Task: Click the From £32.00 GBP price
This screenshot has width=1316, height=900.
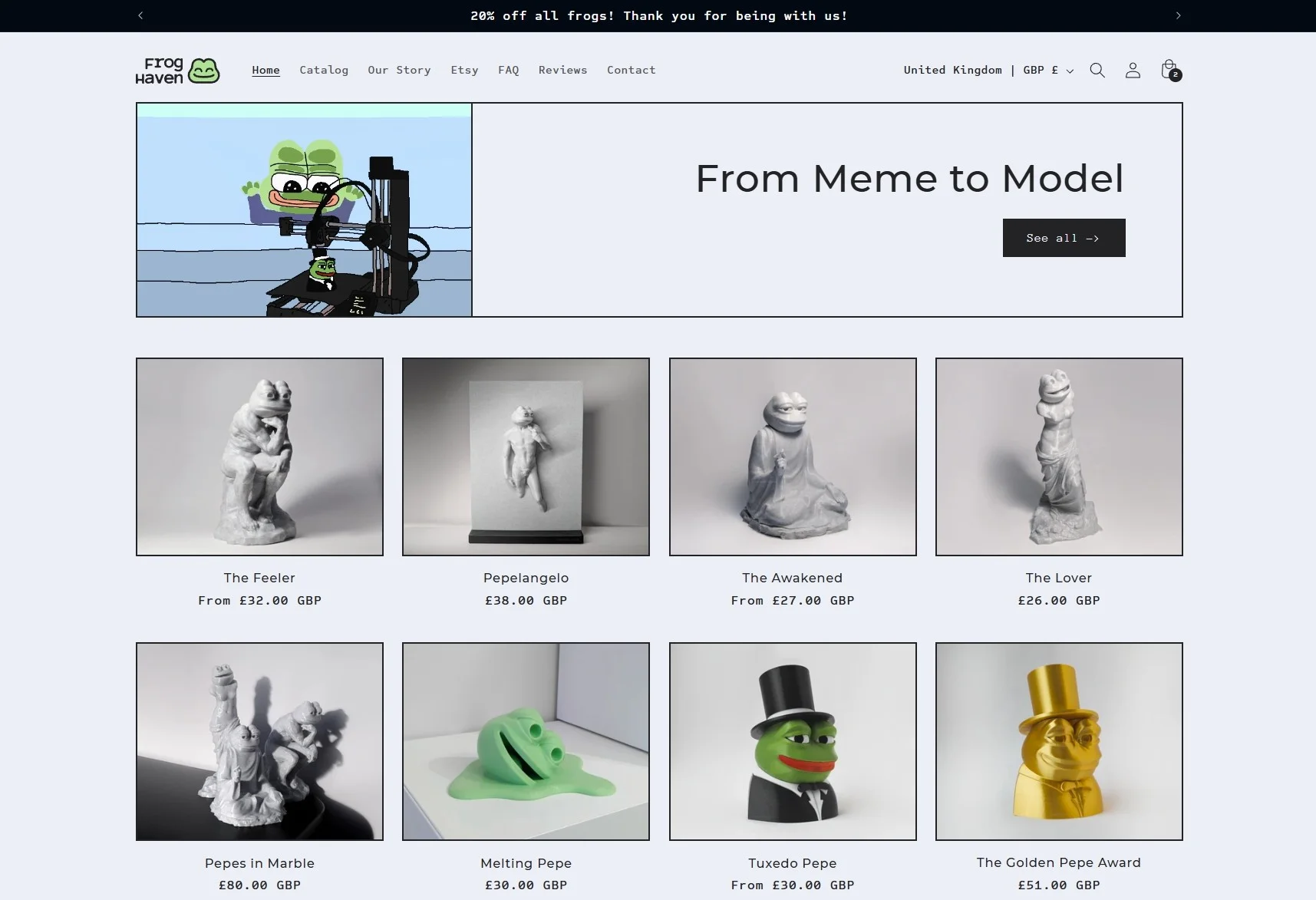Action: click(x=259, y=600)
